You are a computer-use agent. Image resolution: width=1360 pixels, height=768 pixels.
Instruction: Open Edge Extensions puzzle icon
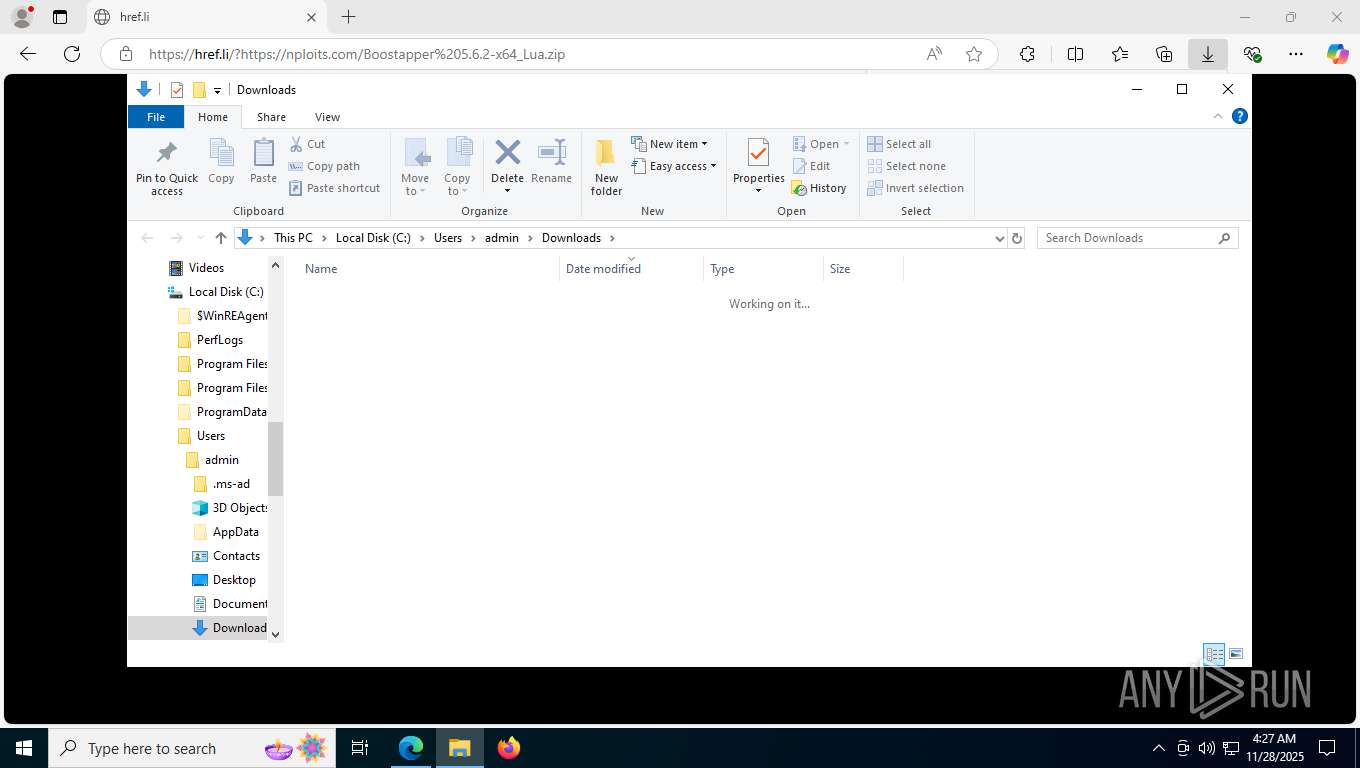(1027, 54)
